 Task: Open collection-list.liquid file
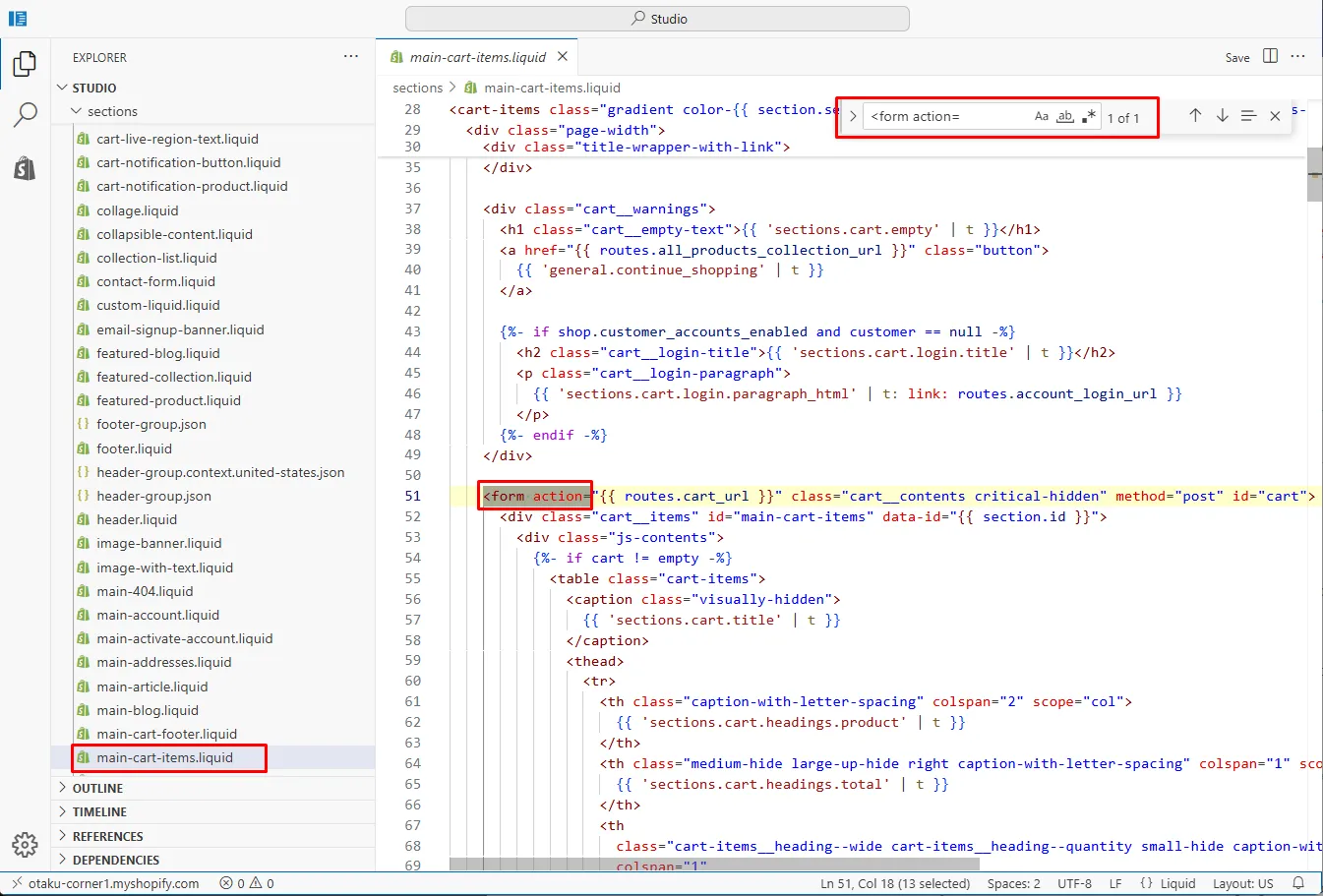(156, 258)
